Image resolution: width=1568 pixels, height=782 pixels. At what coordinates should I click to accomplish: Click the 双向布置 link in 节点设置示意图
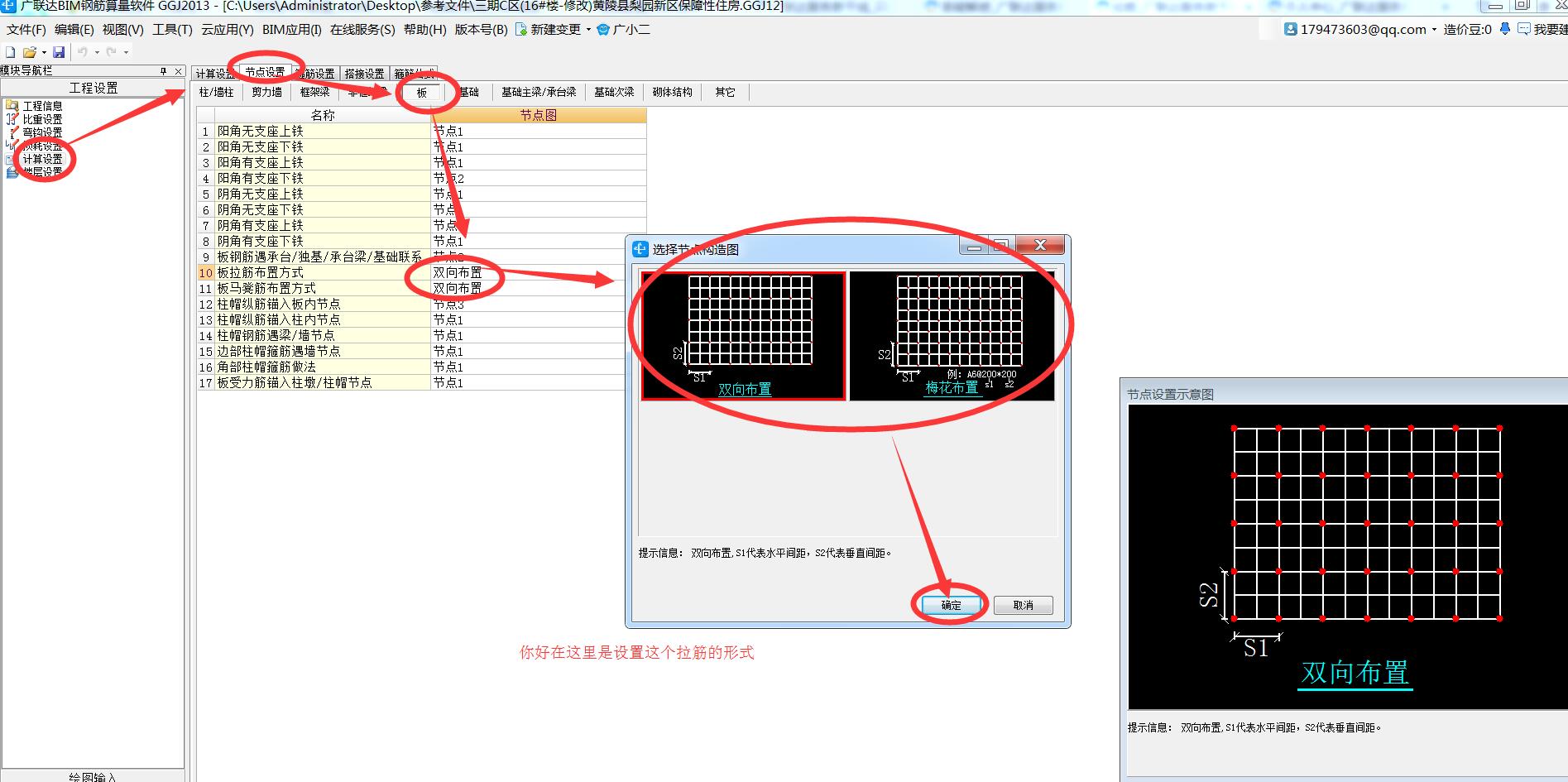coord(1355,673)
